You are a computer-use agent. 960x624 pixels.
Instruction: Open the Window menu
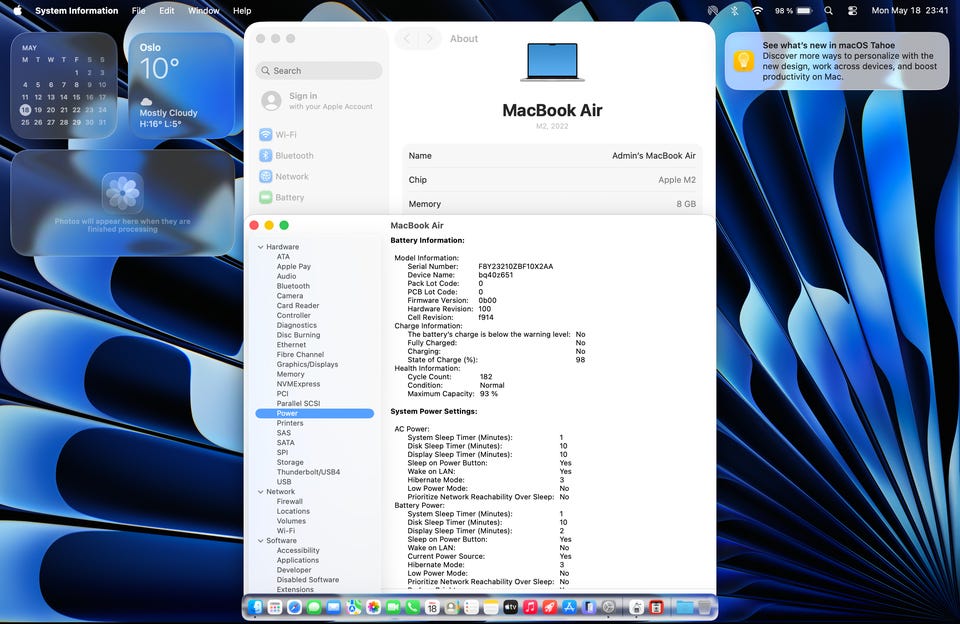(x=204, y=10)
